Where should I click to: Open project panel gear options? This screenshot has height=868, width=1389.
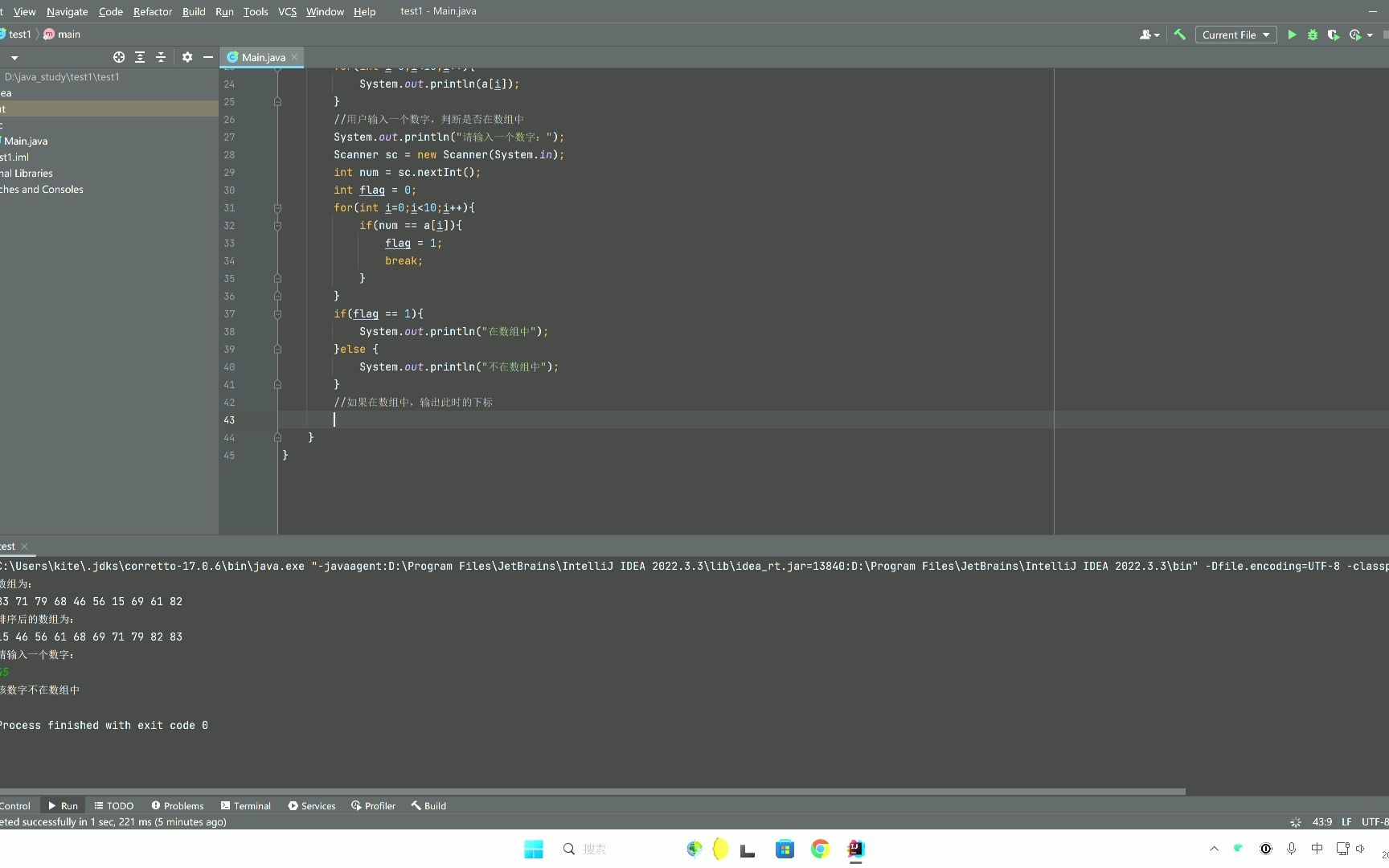pyautogui.click(x=187, y=57)
